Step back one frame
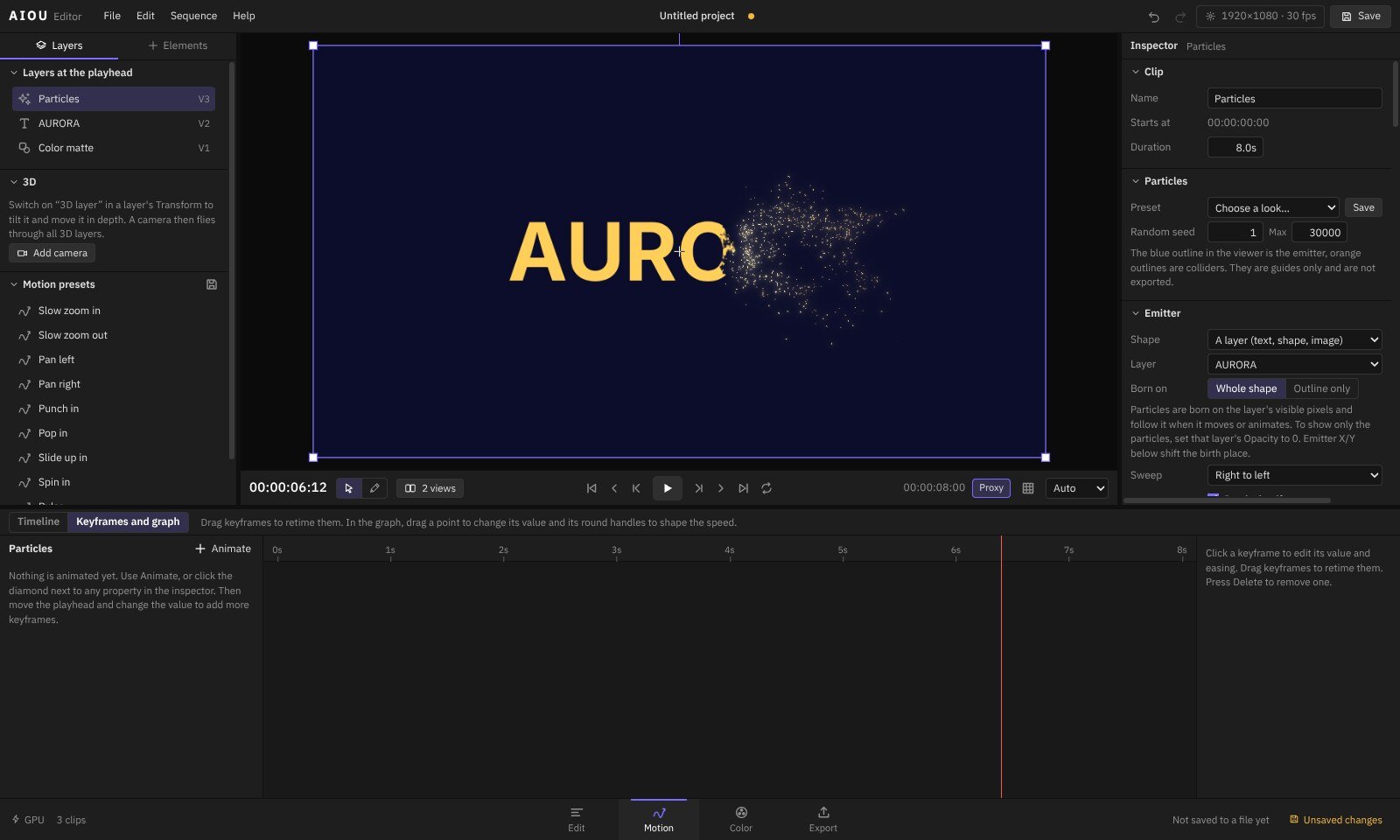Image resolution: width=1400 pixels, height=840 pixels. click(614, 488)
